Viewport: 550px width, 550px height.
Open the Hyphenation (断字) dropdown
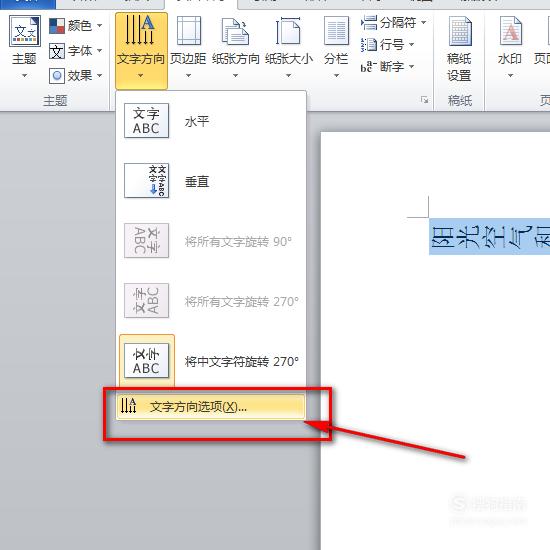(388, 66)
